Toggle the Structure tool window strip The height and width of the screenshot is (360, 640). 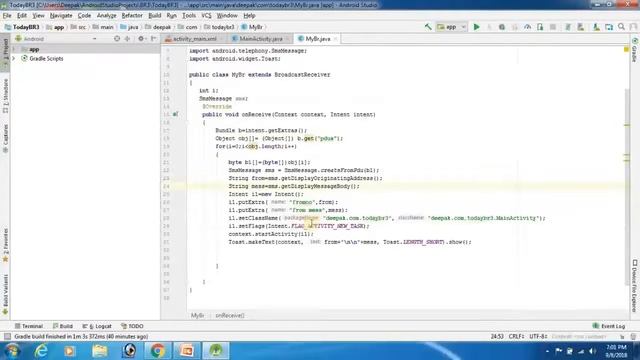[5, 96]
